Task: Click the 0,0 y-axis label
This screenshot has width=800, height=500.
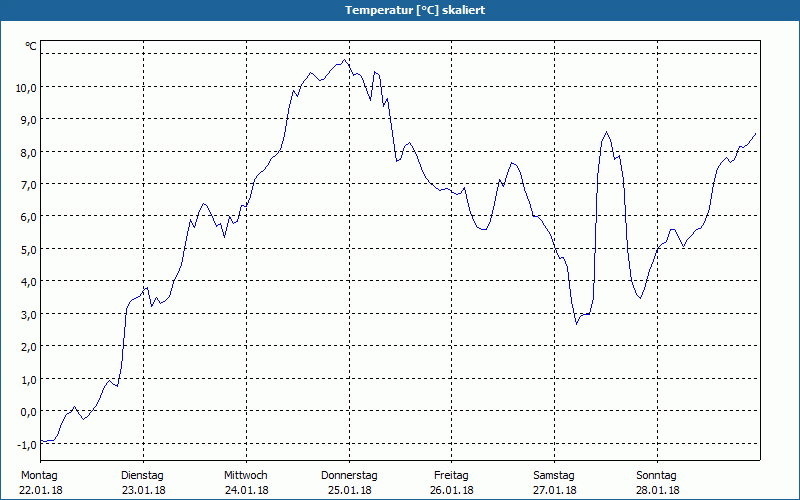Action: 29,412
